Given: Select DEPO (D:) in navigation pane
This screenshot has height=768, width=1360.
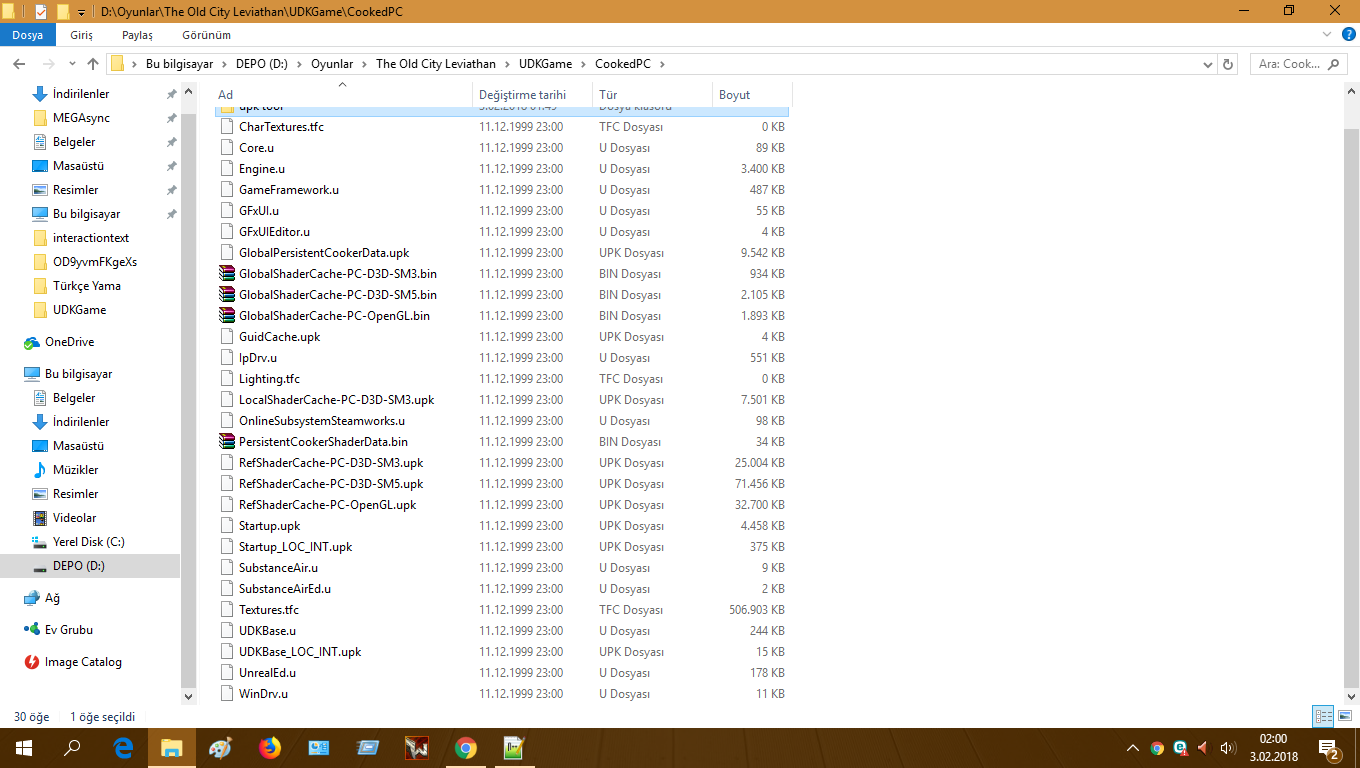Looking at the screenshot, I should 90,566.
